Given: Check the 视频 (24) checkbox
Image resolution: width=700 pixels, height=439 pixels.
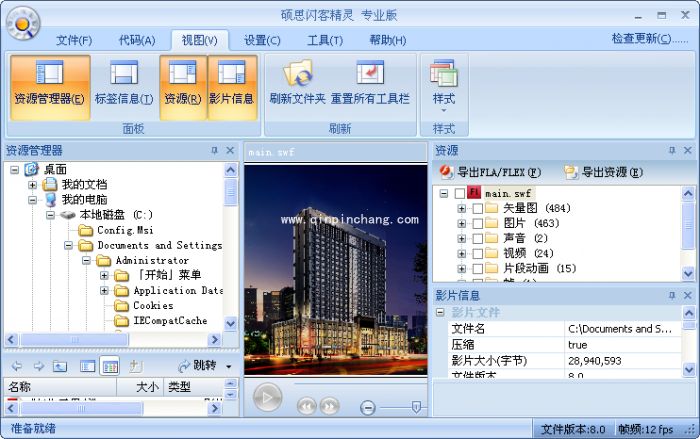Looking at the screenshot, I should 478,254.
